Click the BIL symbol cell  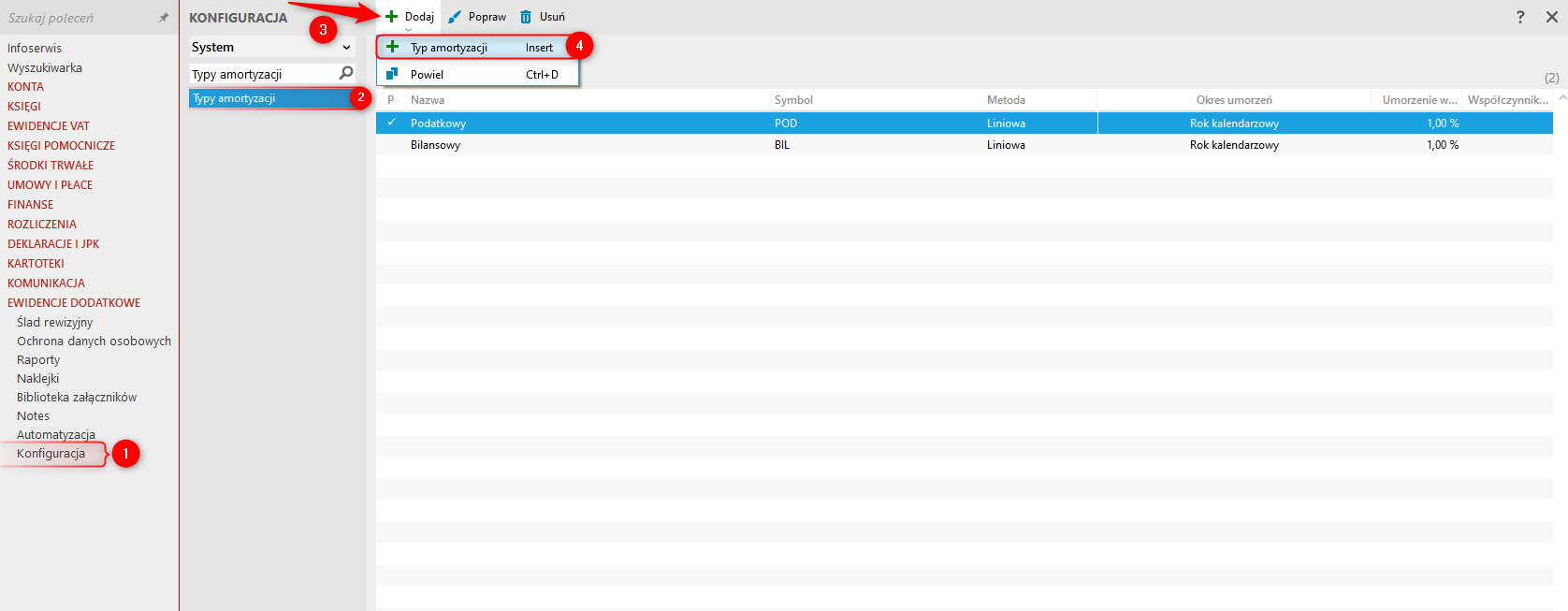tap(782, 144)
